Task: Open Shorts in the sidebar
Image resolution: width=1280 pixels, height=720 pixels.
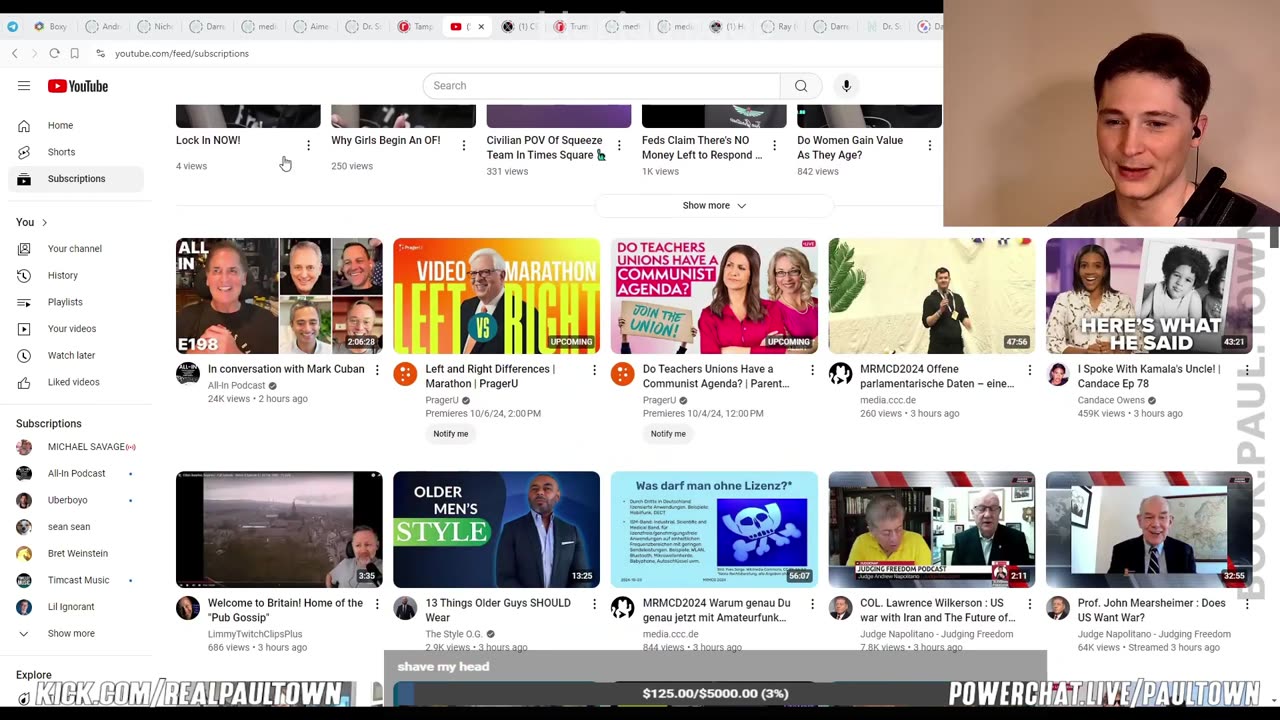Action: [x=76, y=152]
